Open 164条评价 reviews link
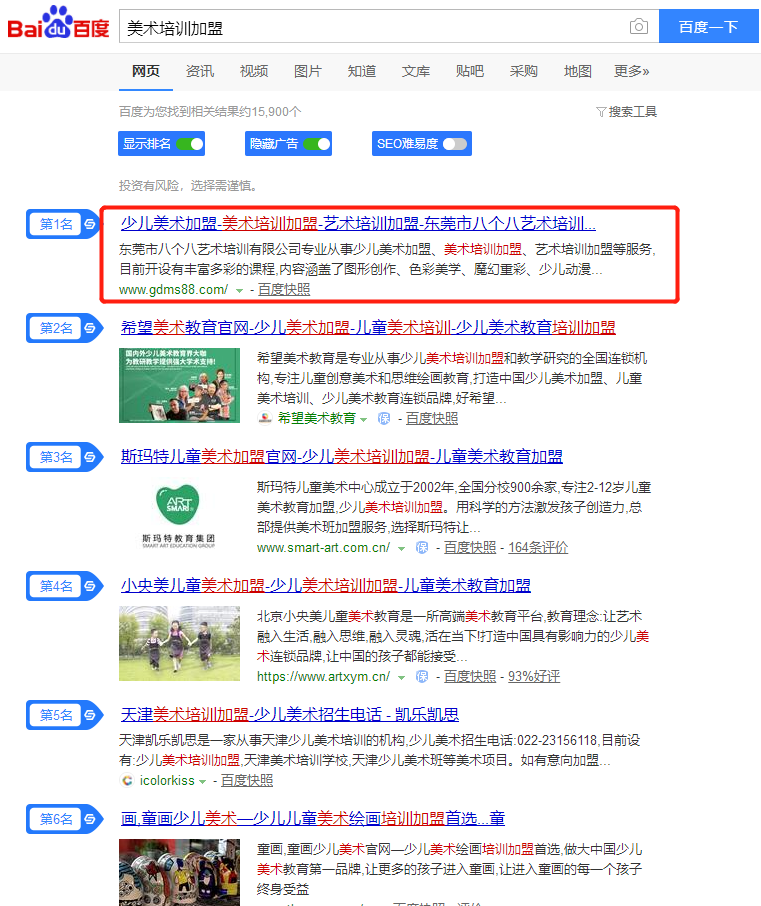Screen dimensions: 761x906 pos(538,547)
